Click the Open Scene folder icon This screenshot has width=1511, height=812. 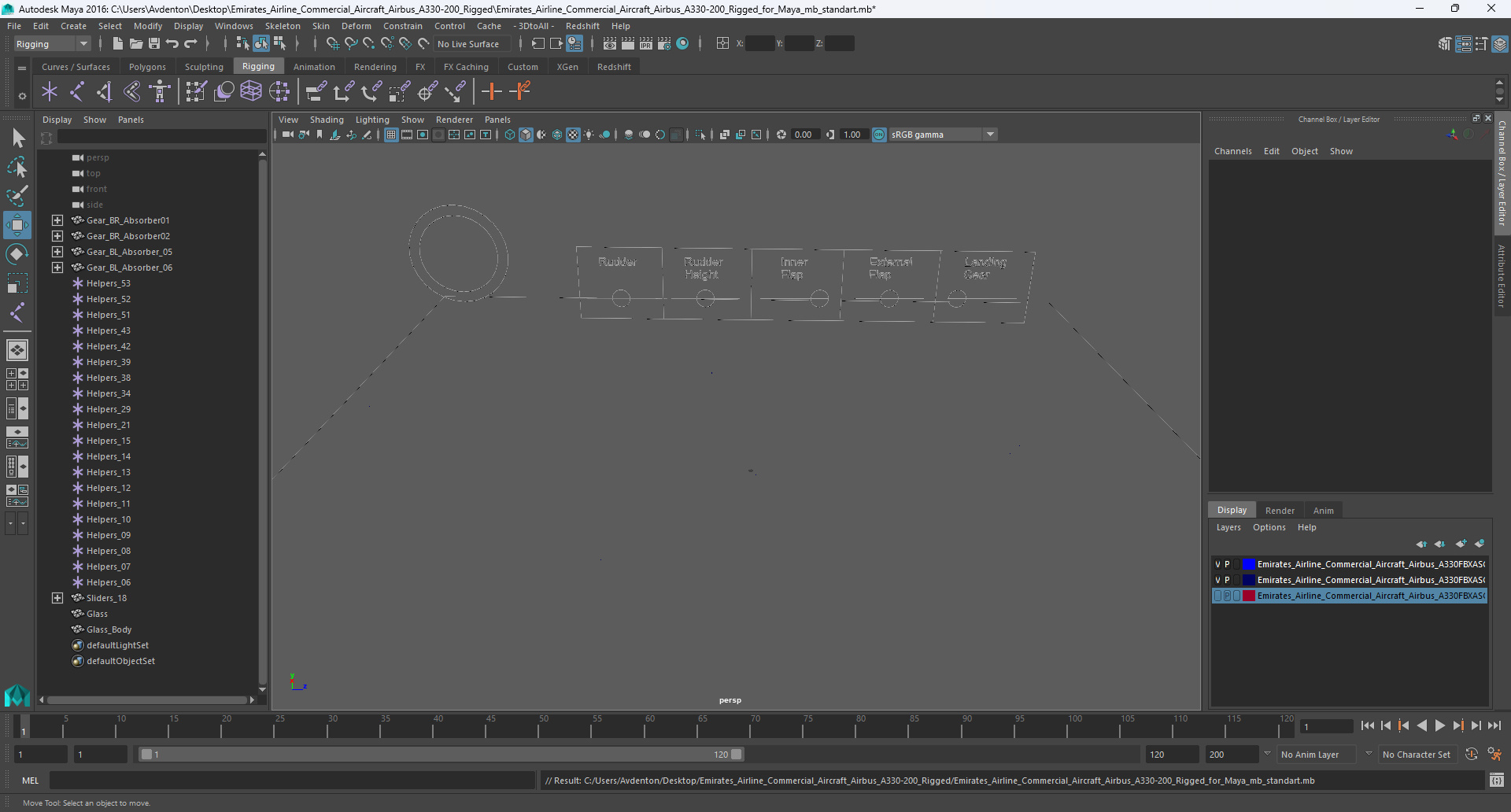(135, 44)
